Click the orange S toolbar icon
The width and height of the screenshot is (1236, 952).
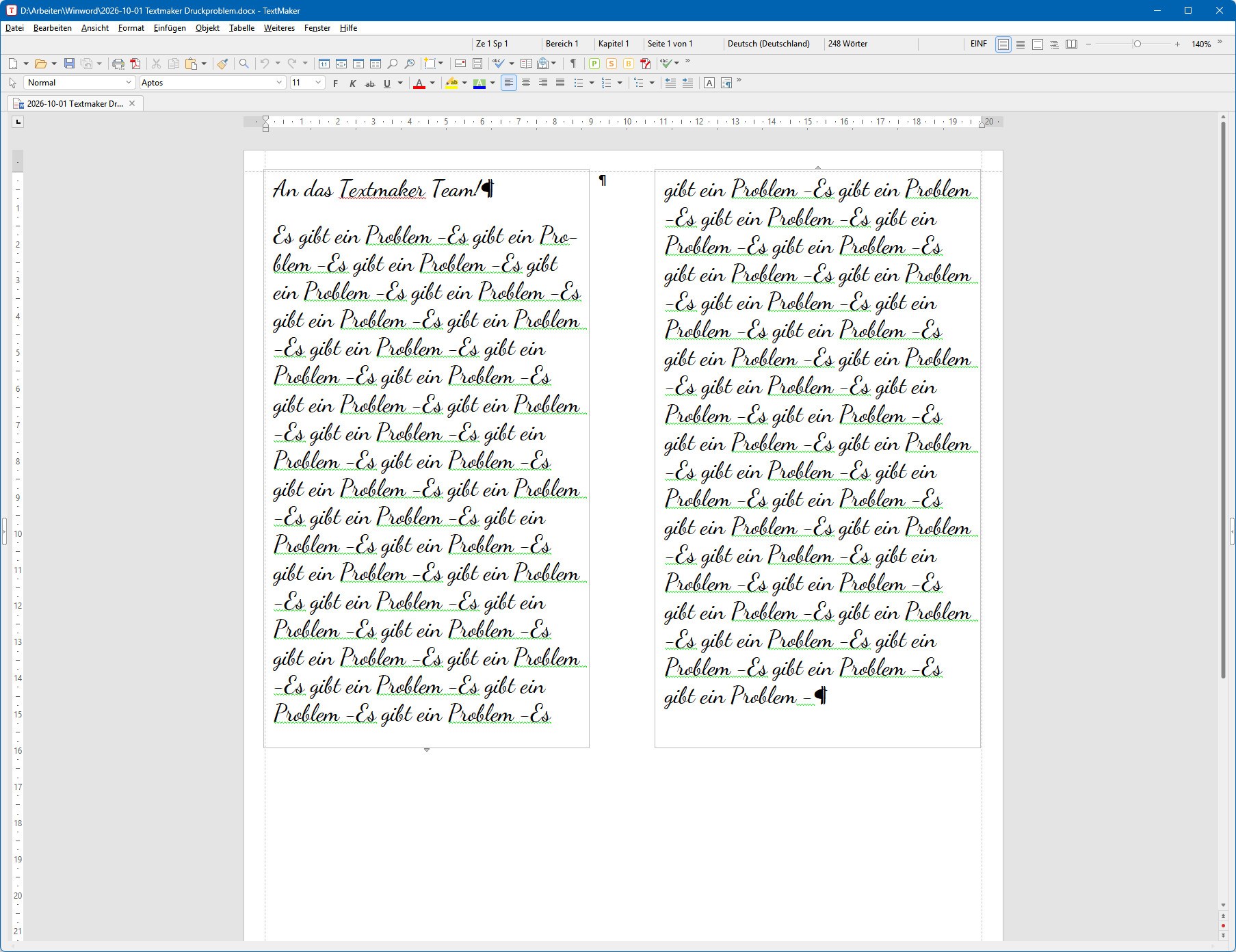click(612, 64)
